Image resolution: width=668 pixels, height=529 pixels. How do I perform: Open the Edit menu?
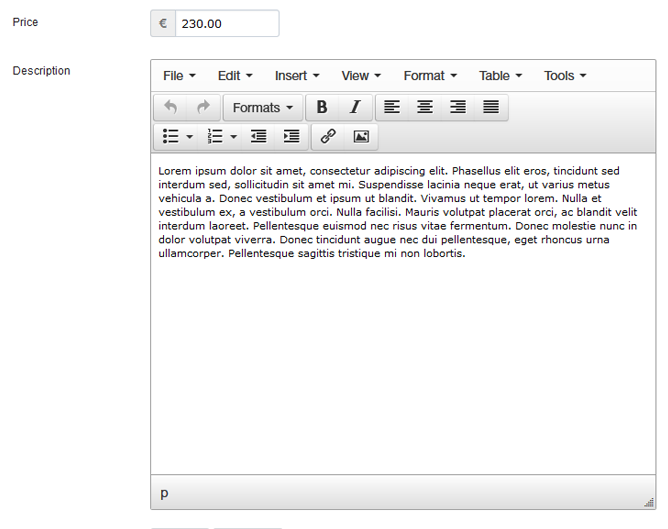coord(235,76)
